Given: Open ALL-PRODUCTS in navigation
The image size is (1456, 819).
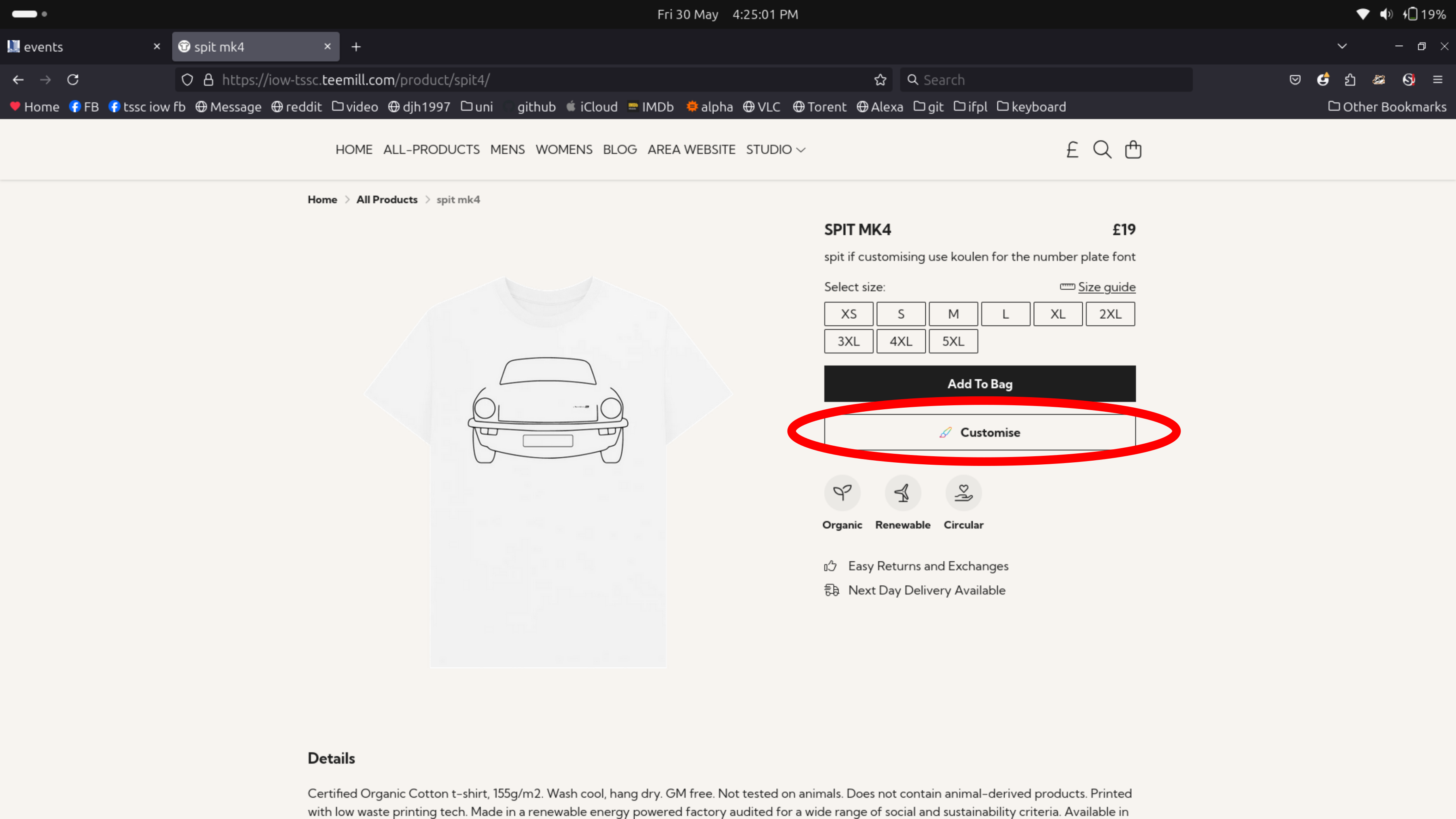Looking at the screenshot, I should [431, 150].
